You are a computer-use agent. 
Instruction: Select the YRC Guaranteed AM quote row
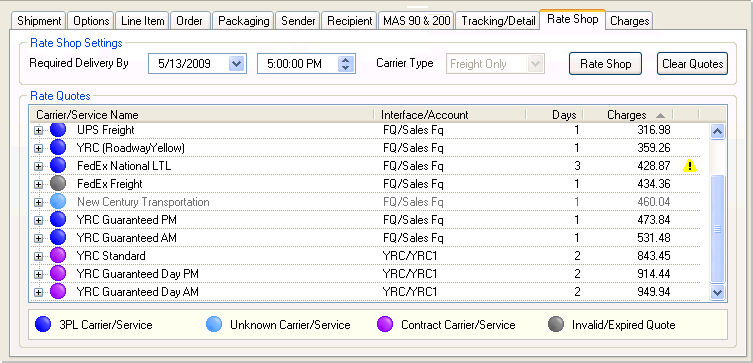point(367,238)
